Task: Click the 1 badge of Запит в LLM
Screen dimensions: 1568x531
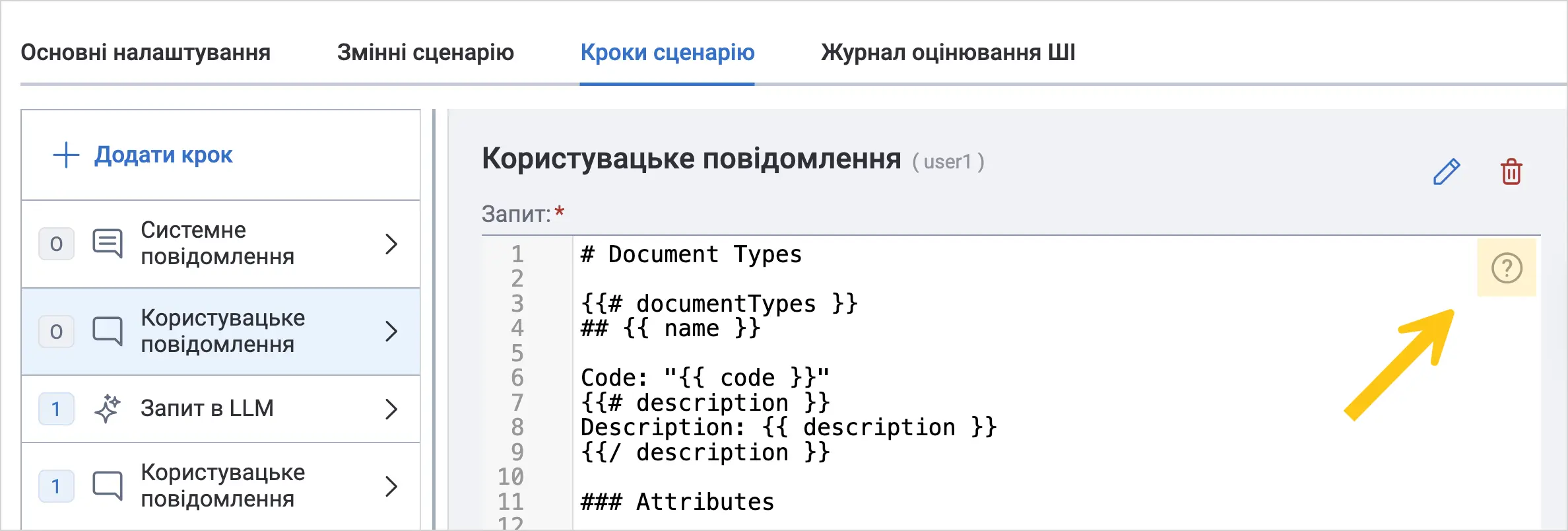Action: coord(56,409)
